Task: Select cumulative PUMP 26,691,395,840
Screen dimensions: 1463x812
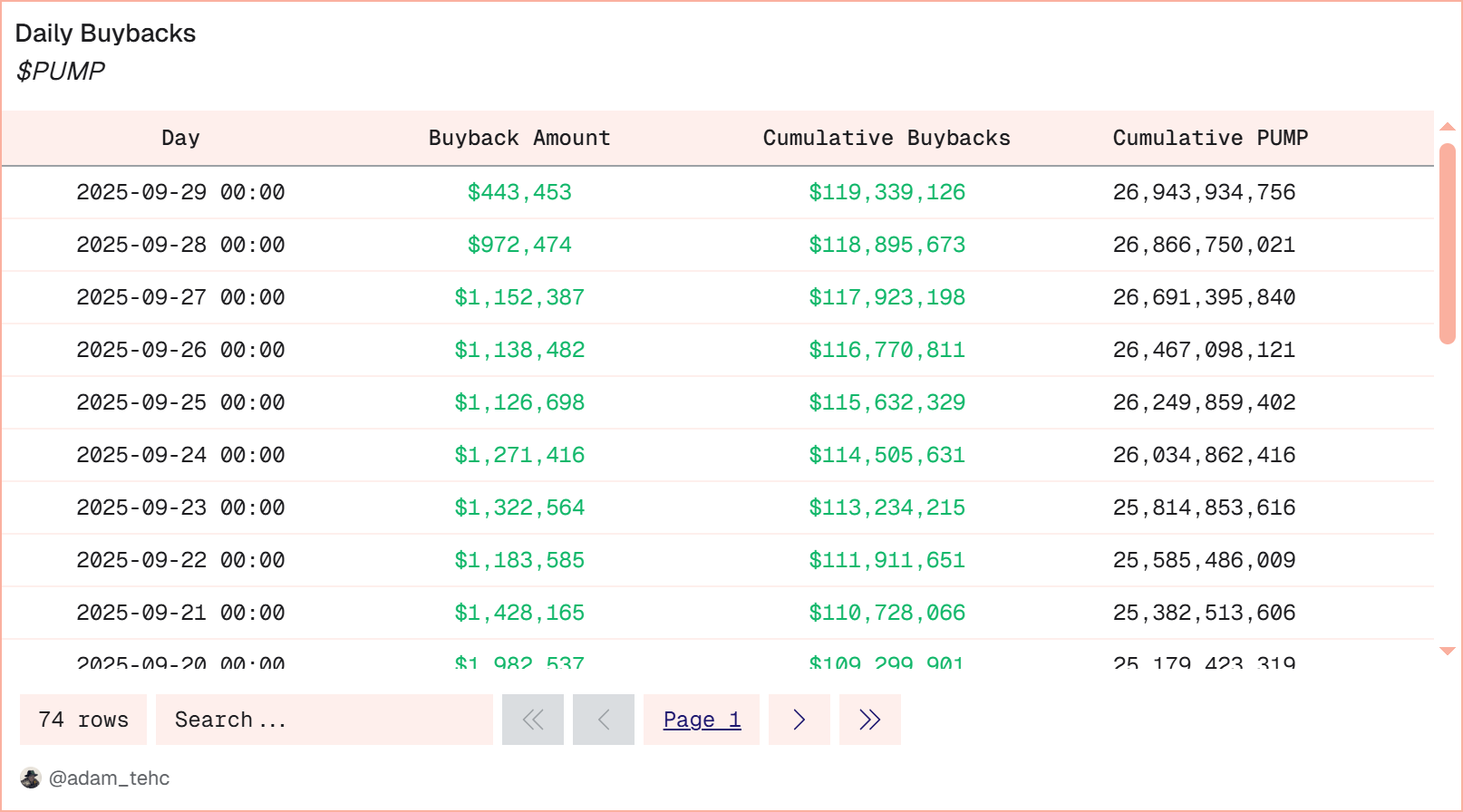Action: coord(1204,297)
